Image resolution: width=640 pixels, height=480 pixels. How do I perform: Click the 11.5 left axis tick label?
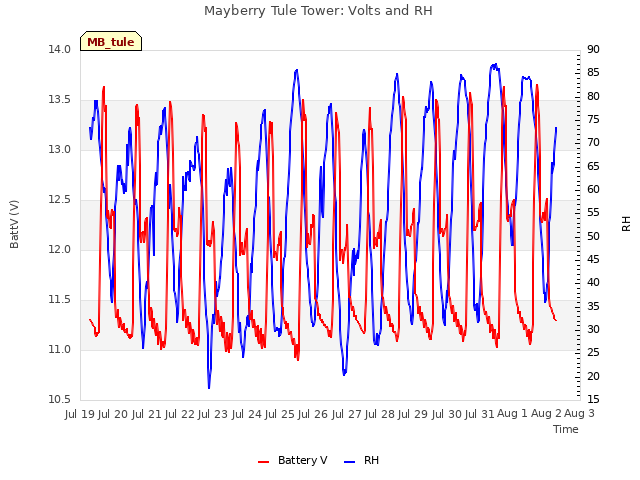[59, 300]
